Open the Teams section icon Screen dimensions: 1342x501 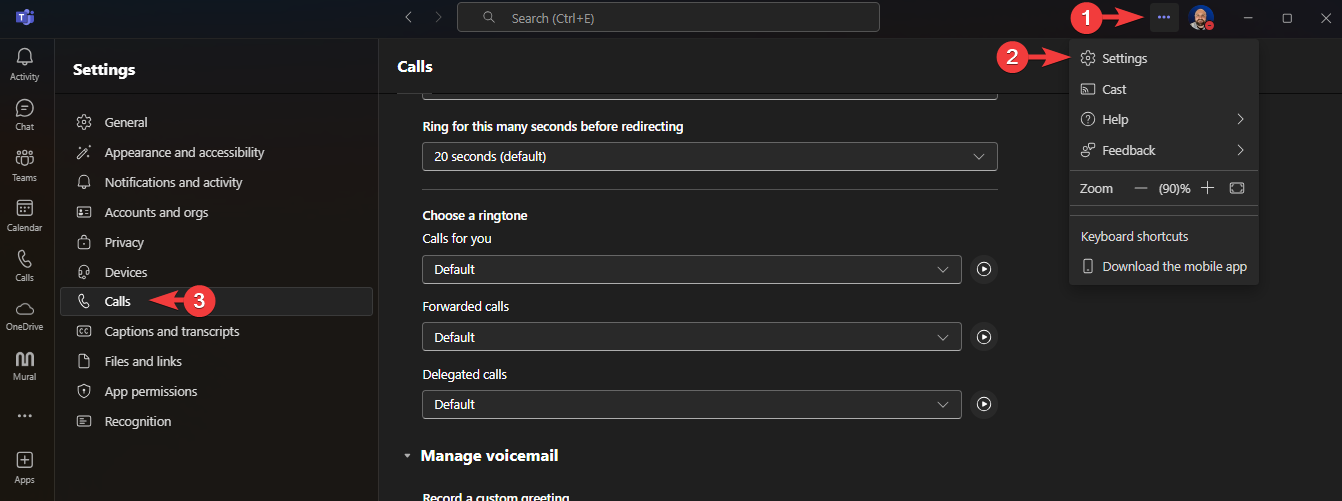(x=25, y=165)
